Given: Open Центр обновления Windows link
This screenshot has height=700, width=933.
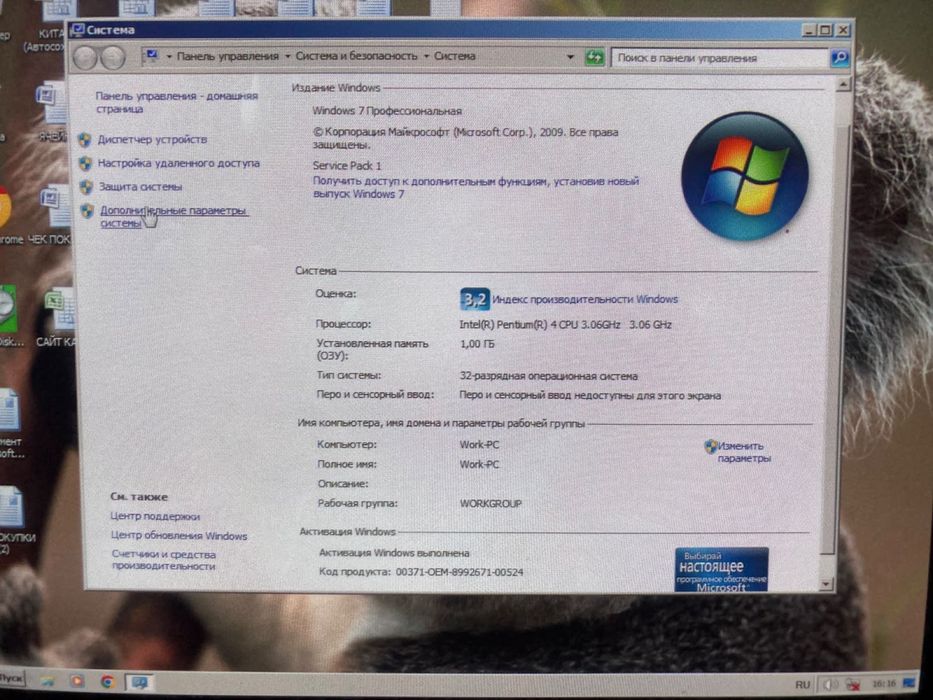Looking at the screenshot, I should click(x=179, y=536).
